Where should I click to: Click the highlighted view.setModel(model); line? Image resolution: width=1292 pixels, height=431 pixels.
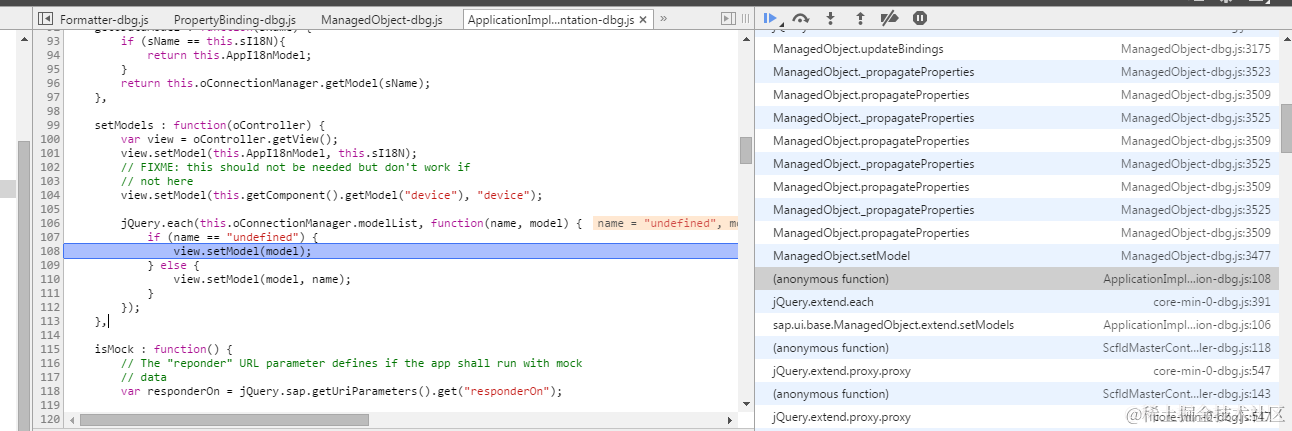pos(400,251)
